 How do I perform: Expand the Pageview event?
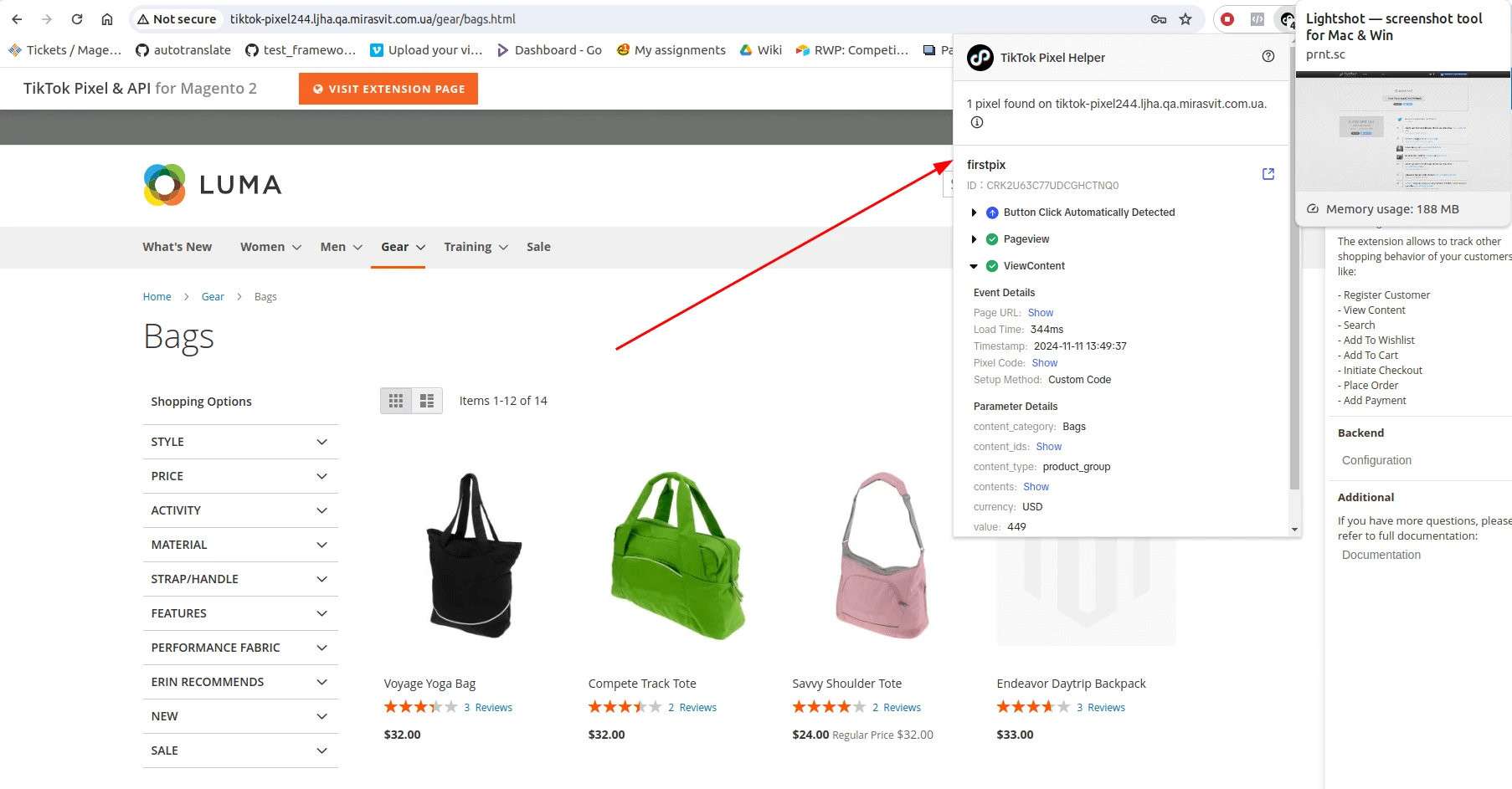click(x=974, y=239)
